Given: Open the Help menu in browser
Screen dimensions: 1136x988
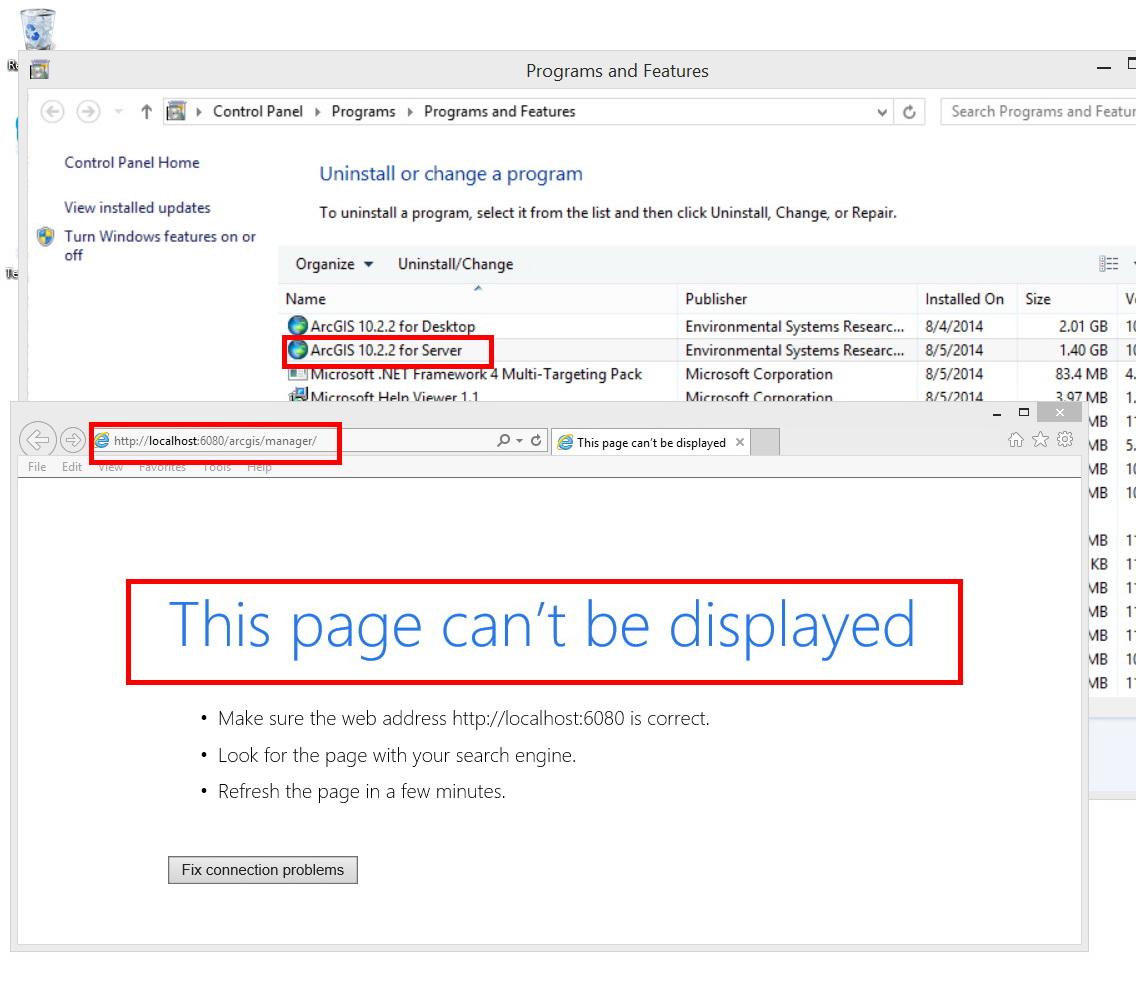Looking at the screenshot, I should tap(259, 467).
